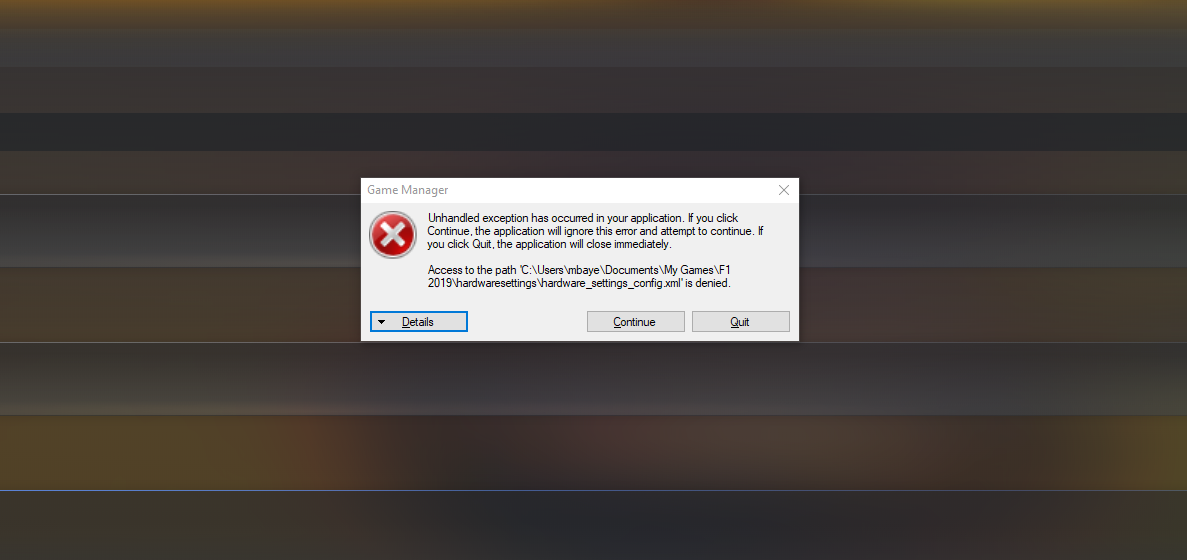
Task: Select the white cross inside error icon
Action: coord(392,235)
